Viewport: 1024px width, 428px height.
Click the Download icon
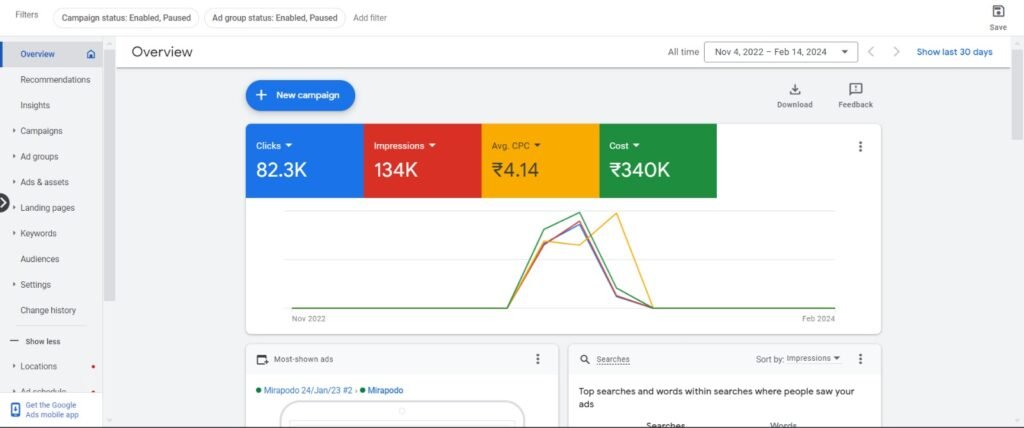pyautogui.click(x=795, y=90)
